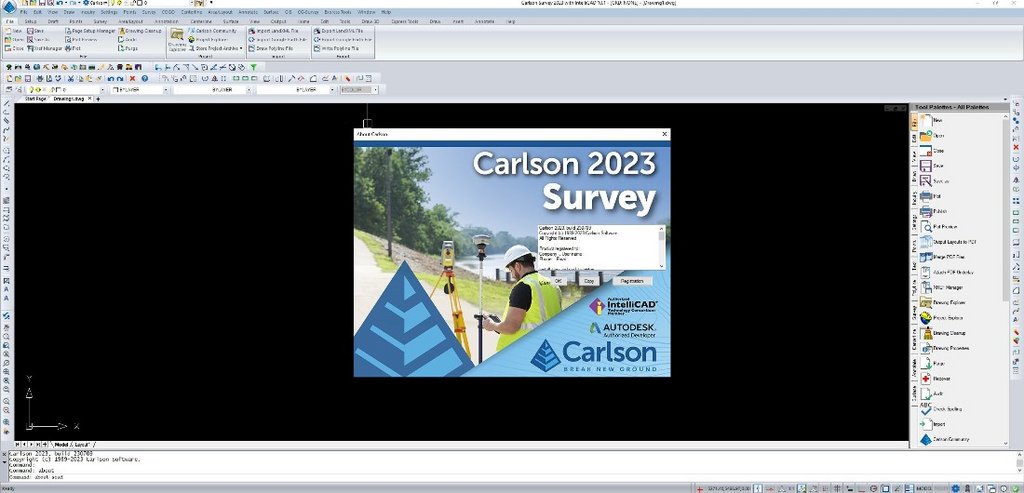Switch to the Start Page document tab
The width and height of the screenshot is (1024, 493).
click(x=35, y=99)
